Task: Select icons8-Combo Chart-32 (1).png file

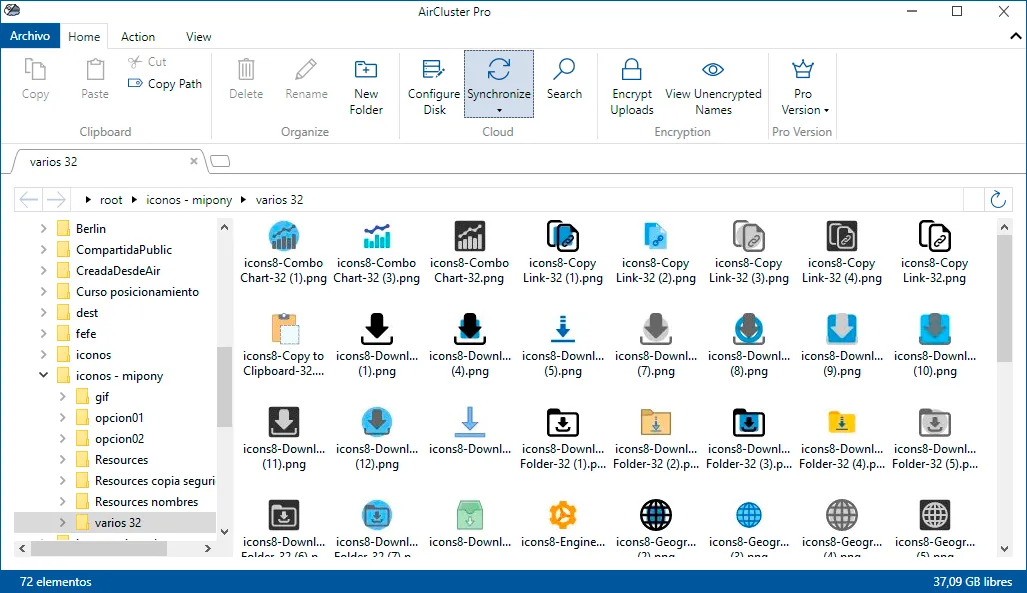Action: tap(284, 252)
